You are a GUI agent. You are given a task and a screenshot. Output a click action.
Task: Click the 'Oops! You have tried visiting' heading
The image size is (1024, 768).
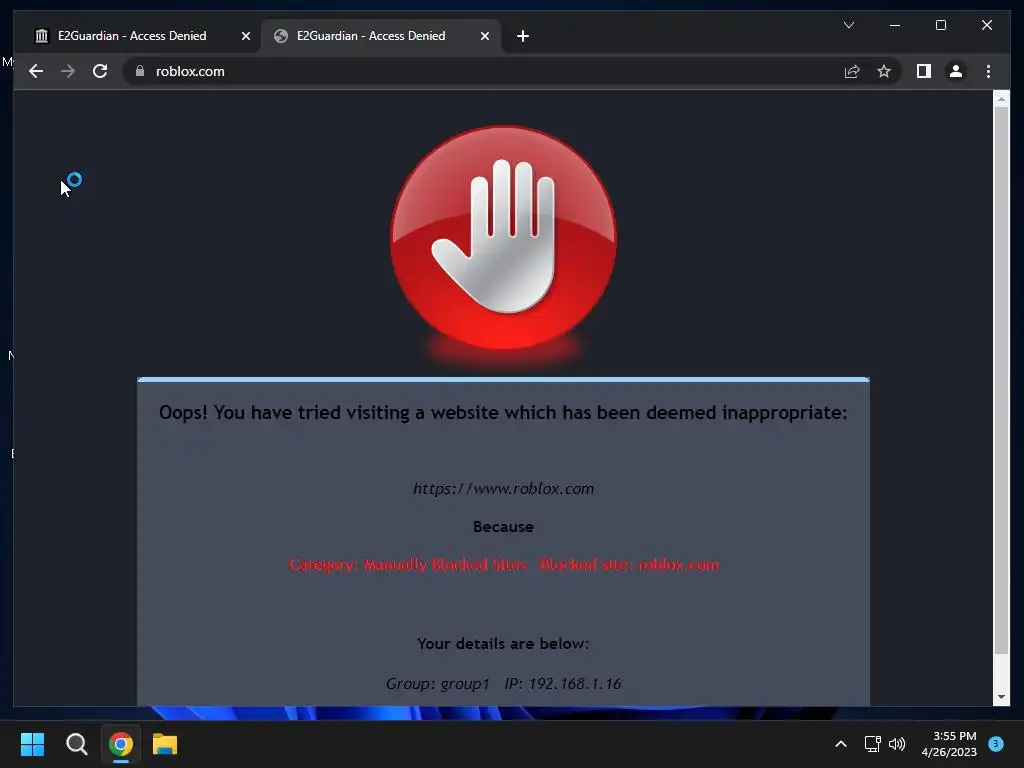[503, 413]
